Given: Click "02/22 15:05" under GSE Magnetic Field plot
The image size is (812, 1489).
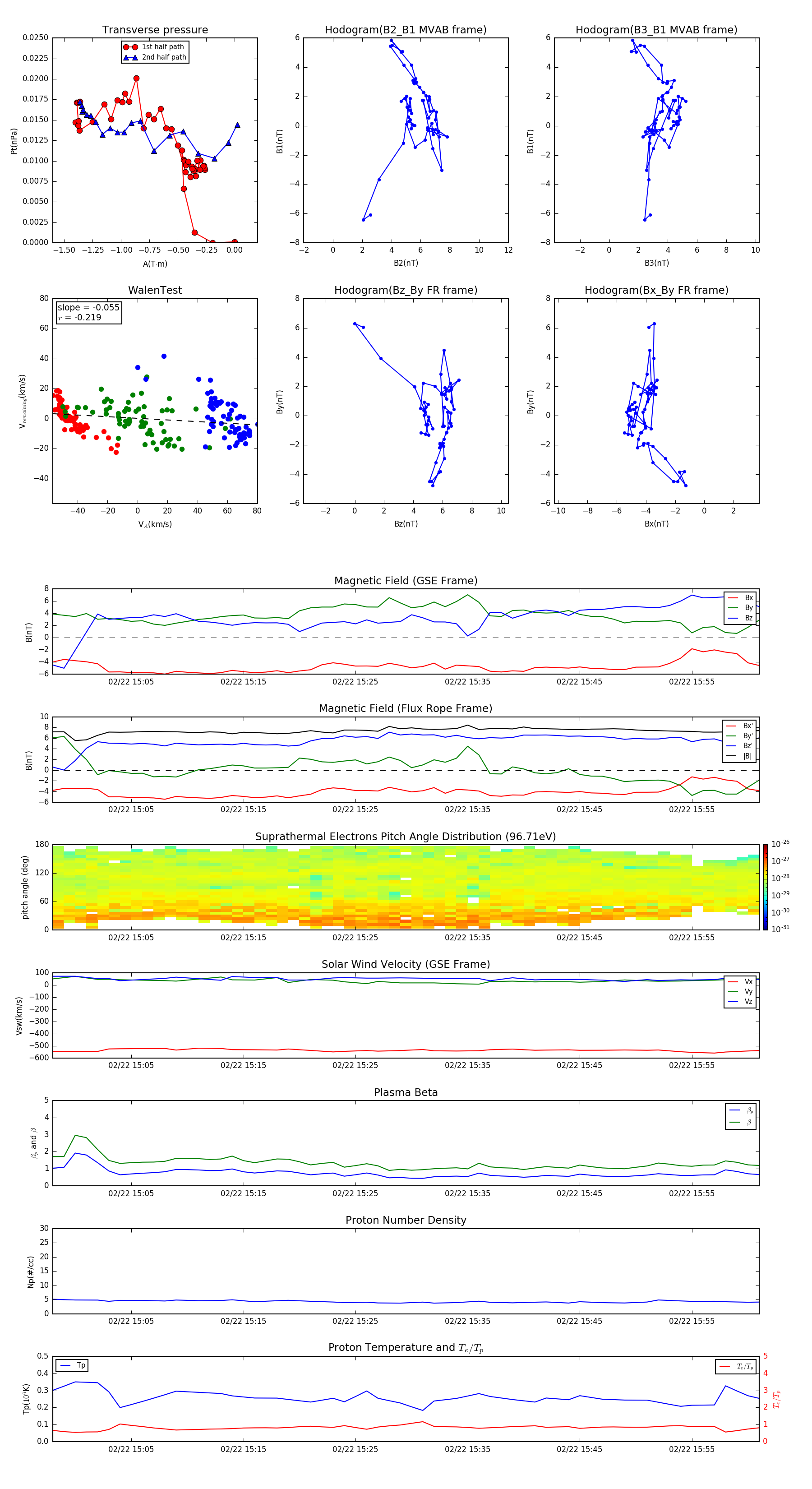Looking at the screenshot, I should point(131,681).
